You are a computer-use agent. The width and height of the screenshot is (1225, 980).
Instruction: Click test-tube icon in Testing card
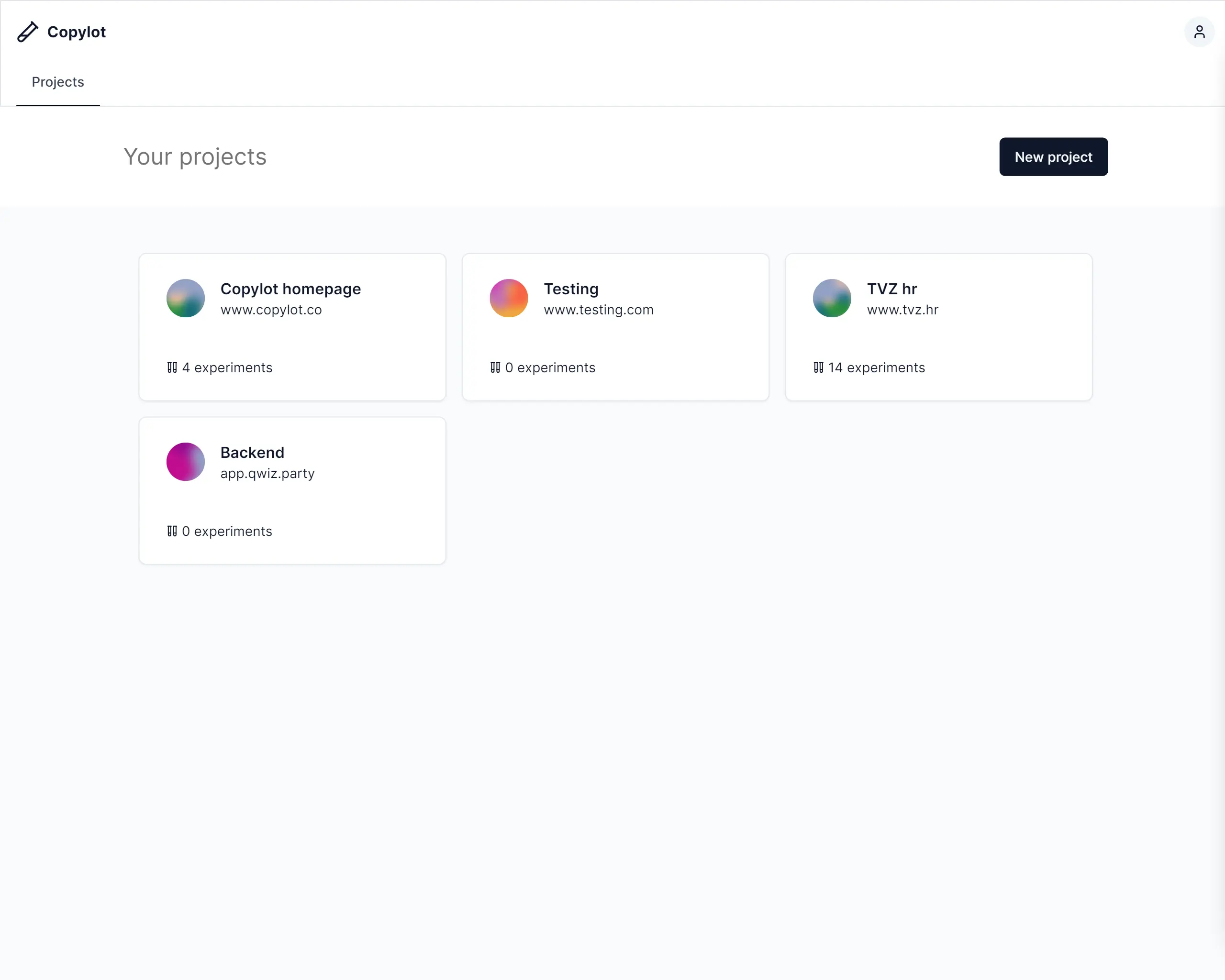[x=495, y=367]
